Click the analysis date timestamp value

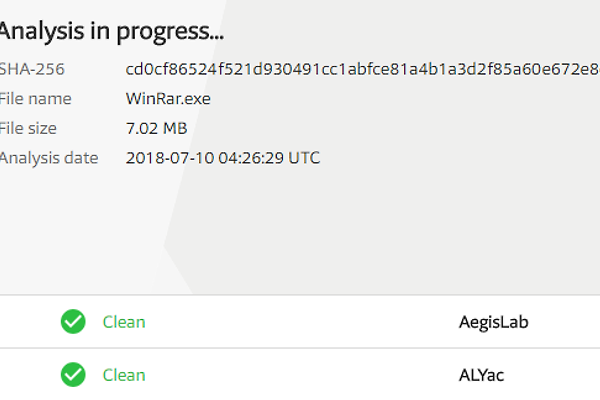[x=223, y=158]
